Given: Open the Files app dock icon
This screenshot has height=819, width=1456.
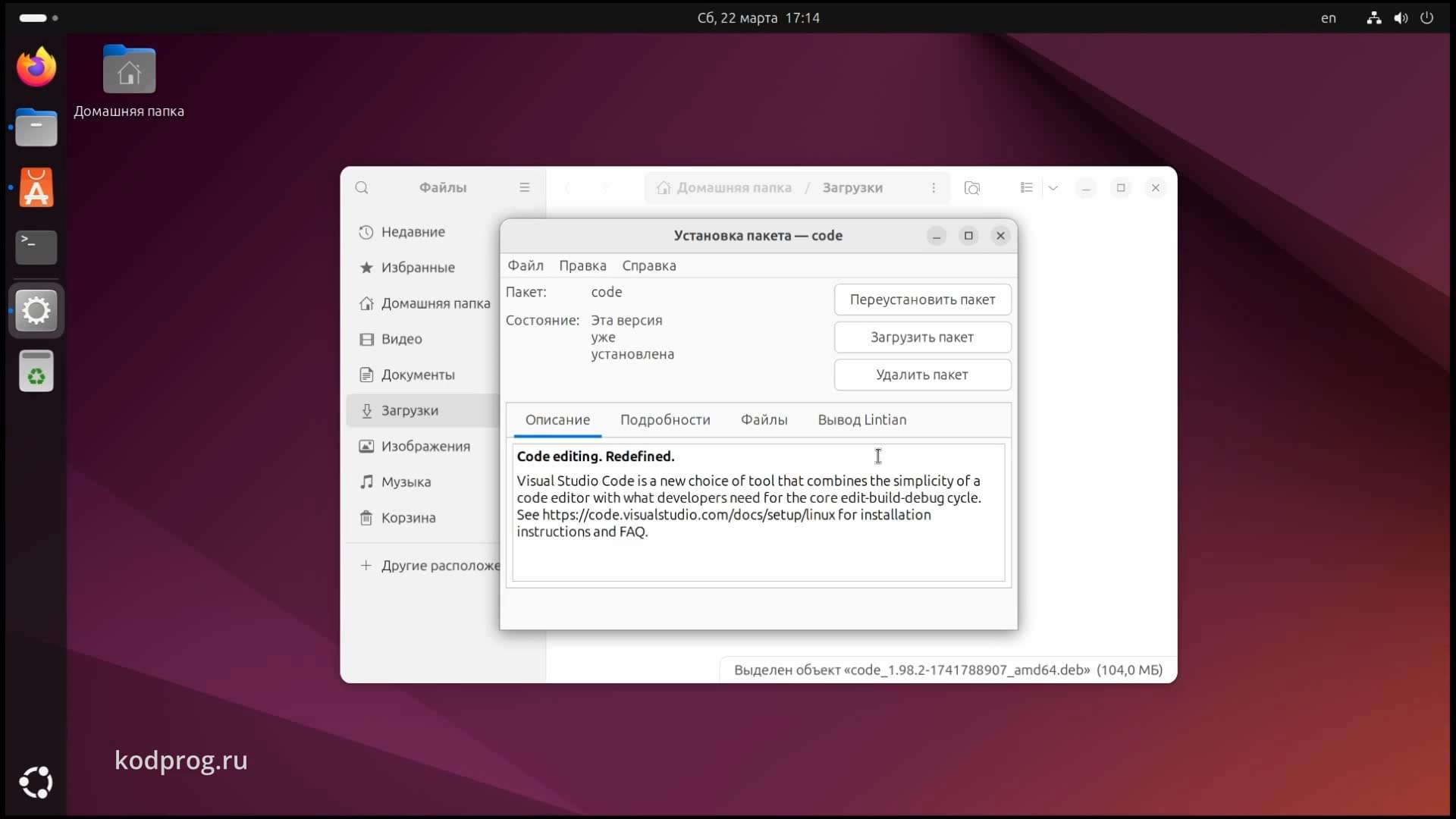Looking at the screenshot, I should pyautogui.click(x=36, y=127).
